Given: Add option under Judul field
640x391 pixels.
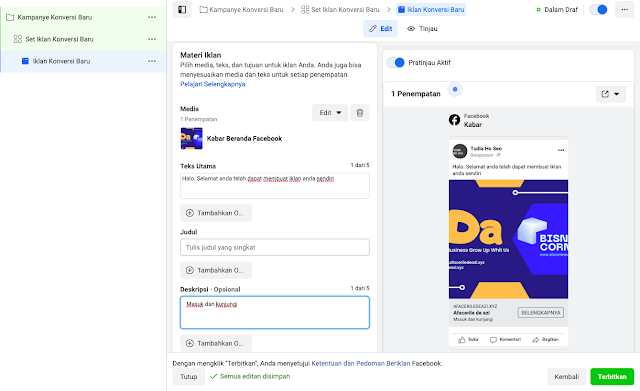Looking at the screenshot, I should 216,270.
